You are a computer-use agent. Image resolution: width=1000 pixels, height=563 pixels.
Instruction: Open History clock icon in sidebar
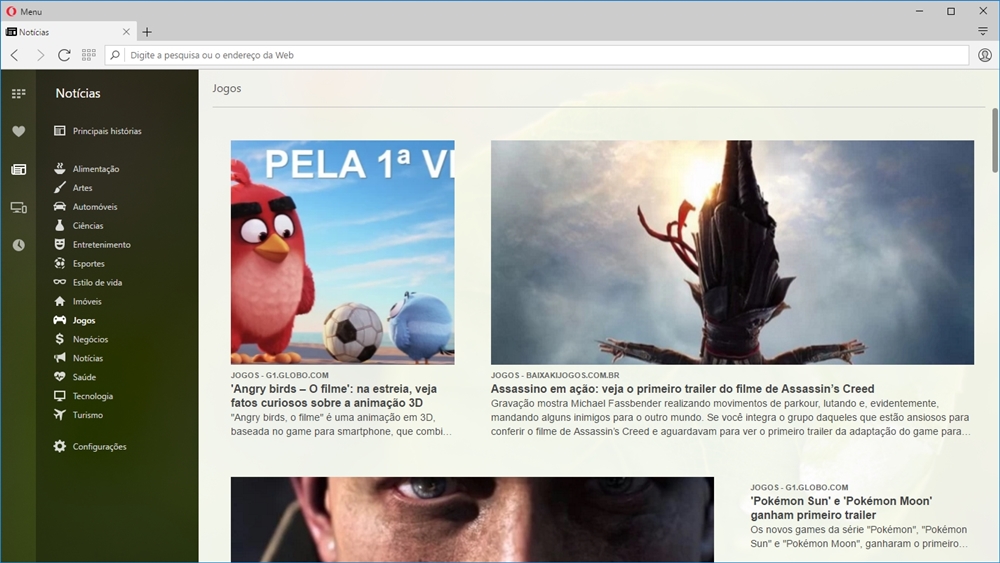[18, 245]
